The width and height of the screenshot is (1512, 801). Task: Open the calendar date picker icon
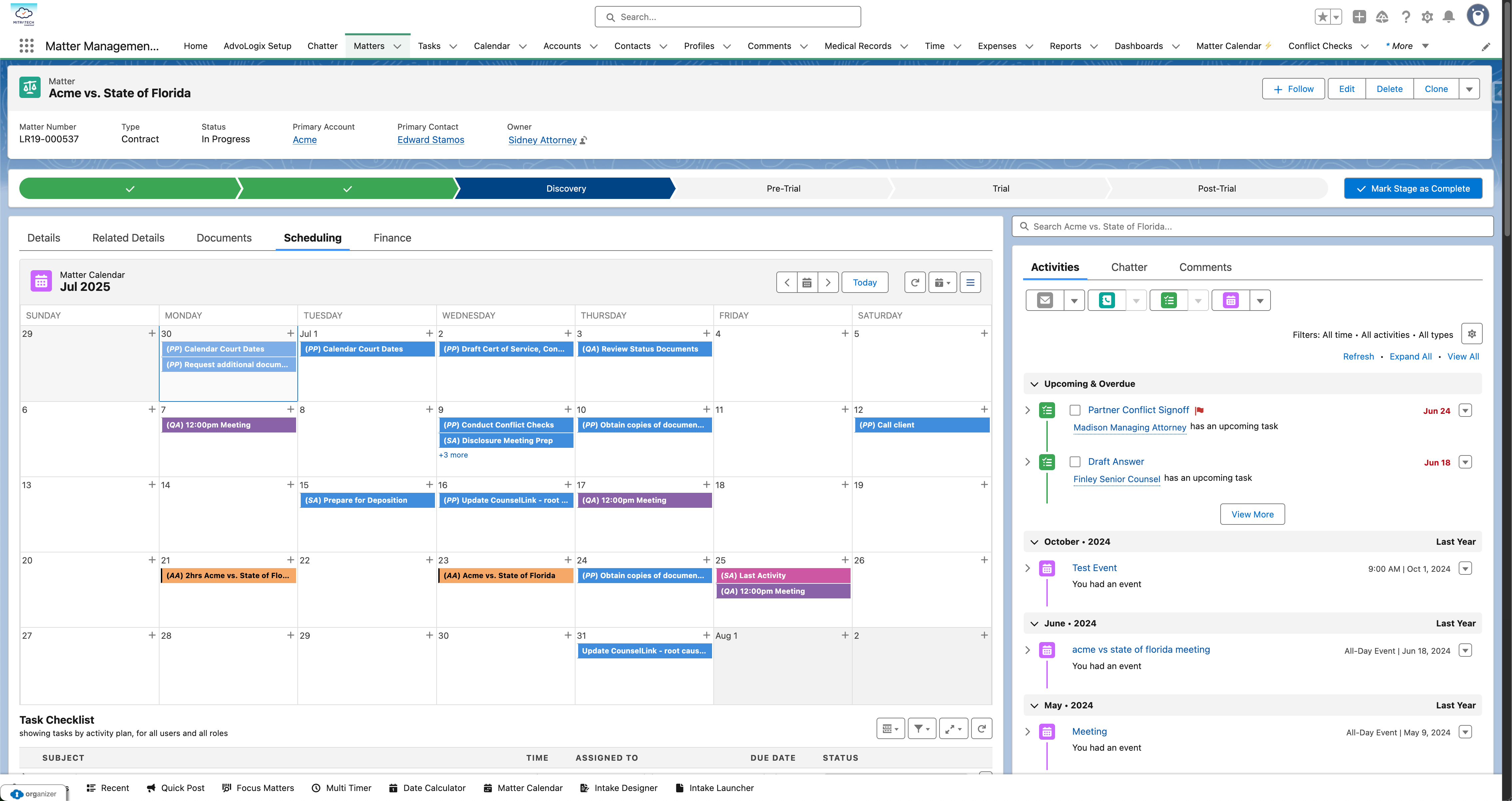coord(807,283)
